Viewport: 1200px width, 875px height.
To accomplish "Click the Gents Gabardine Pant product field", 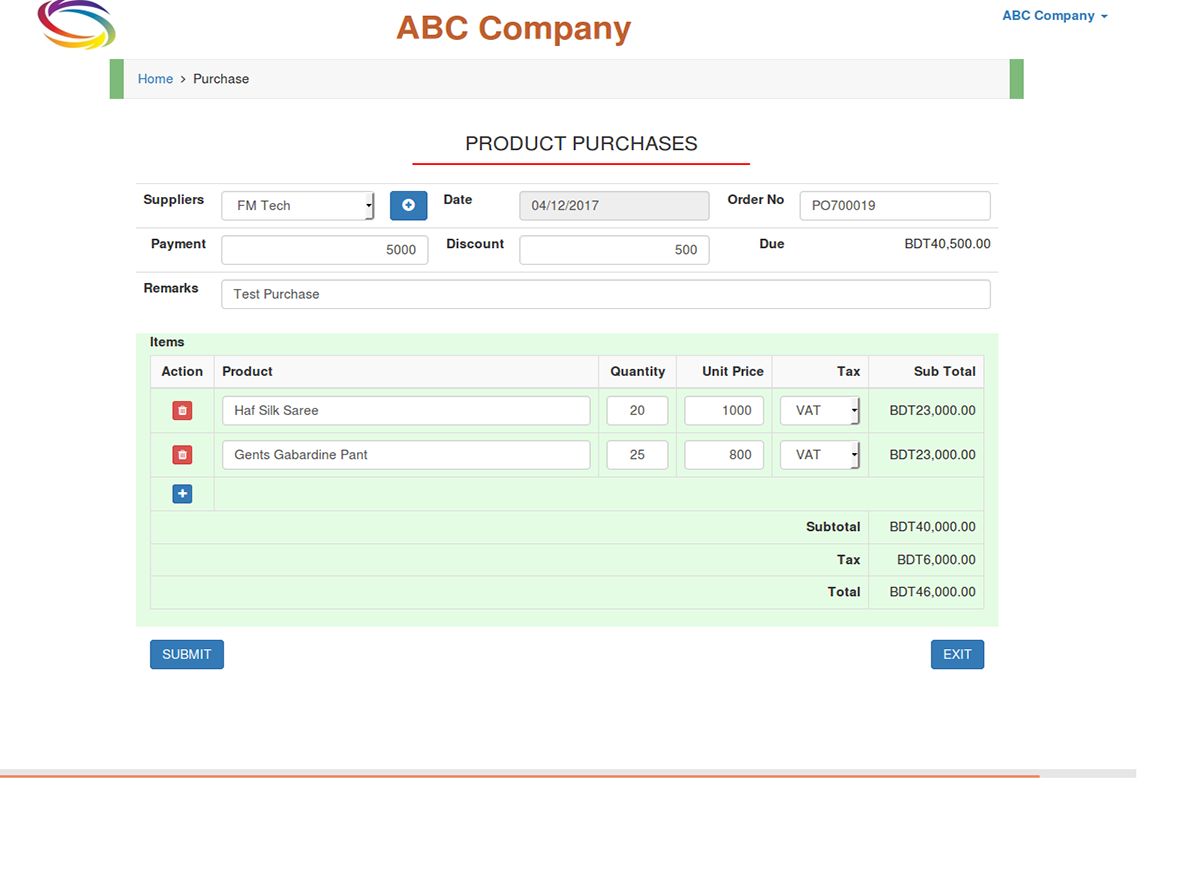I will [406, 455].
